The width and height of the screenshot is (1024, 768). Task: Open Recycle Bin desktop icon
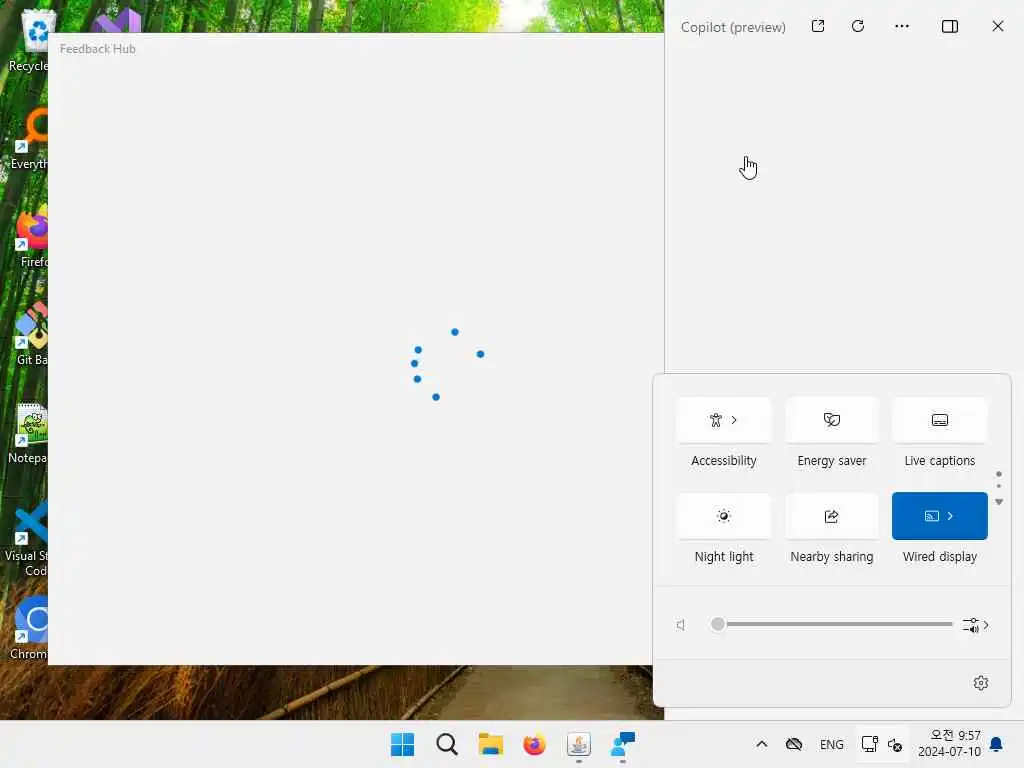[29, 40]
